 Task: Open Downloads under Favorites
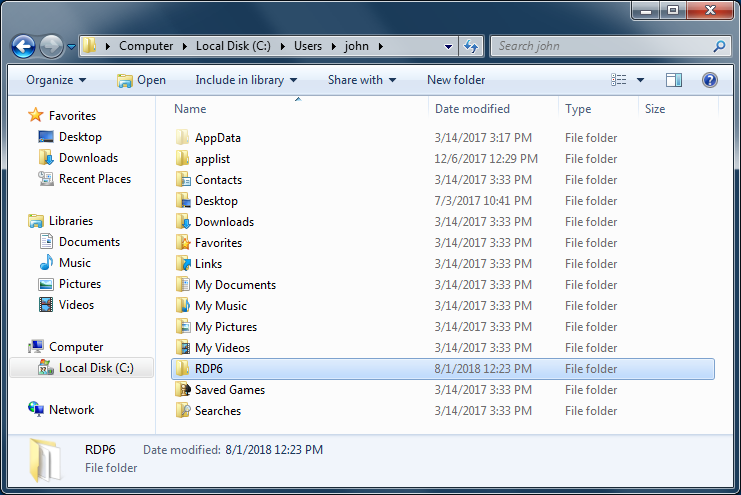[88, 158]
